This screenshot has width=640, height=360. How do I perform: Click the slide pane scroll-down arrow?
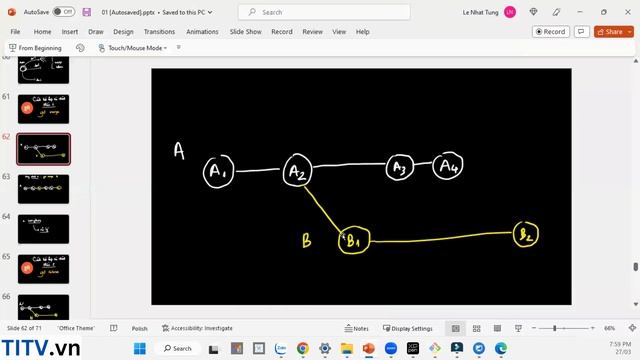click(636, 304)
